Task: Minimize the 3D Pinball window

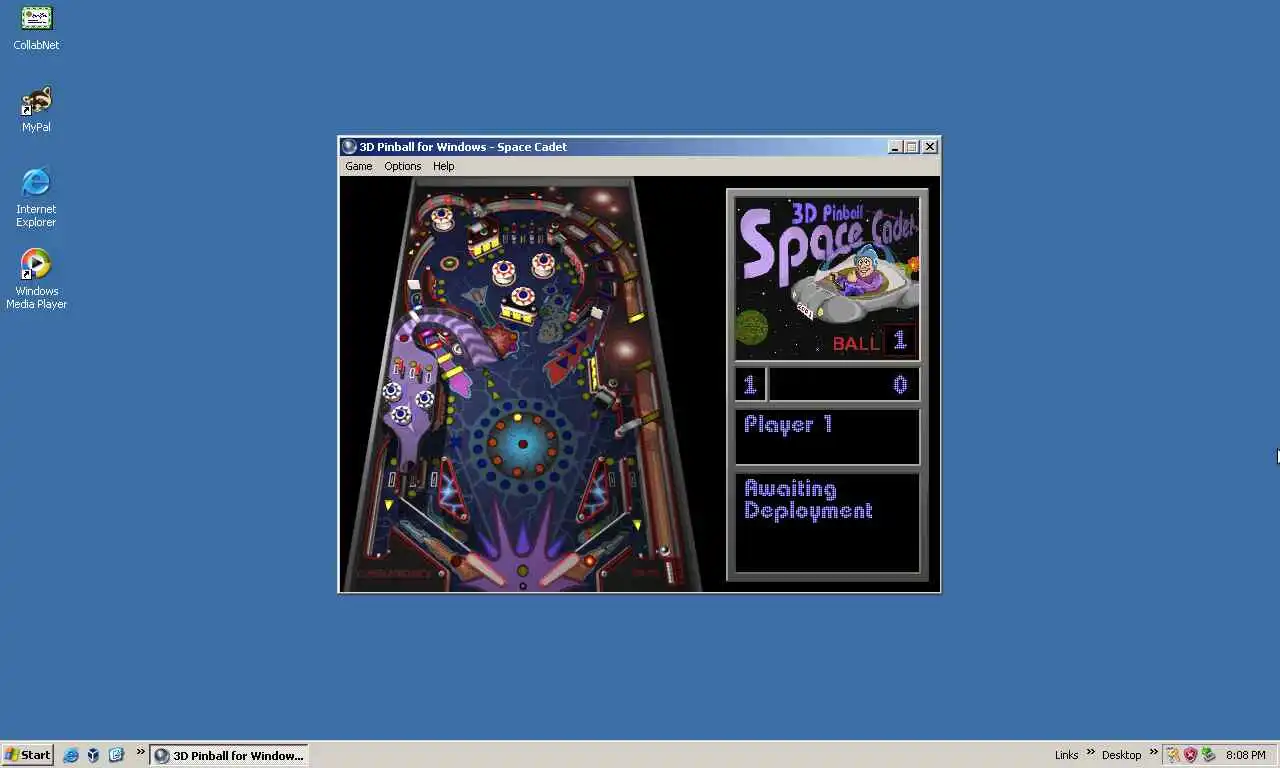Action: pos(895,147)
